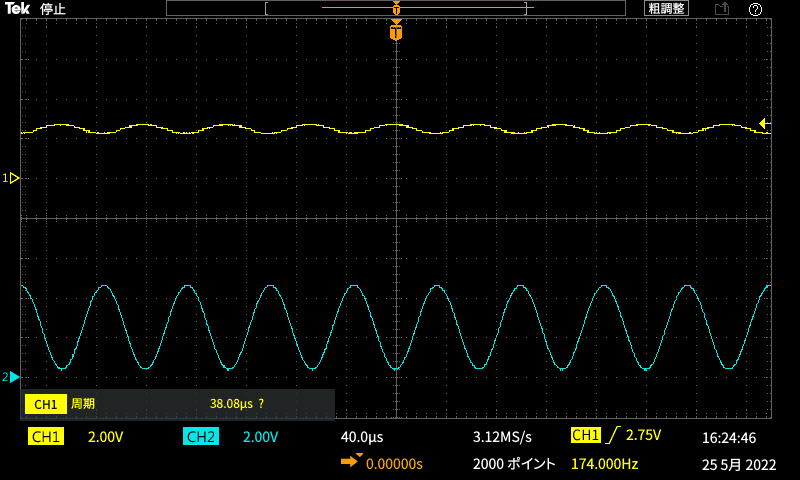Click the CH1 badge in measurement panel
Viewport: 800px width, 480px height.
[x=46, y=404]
